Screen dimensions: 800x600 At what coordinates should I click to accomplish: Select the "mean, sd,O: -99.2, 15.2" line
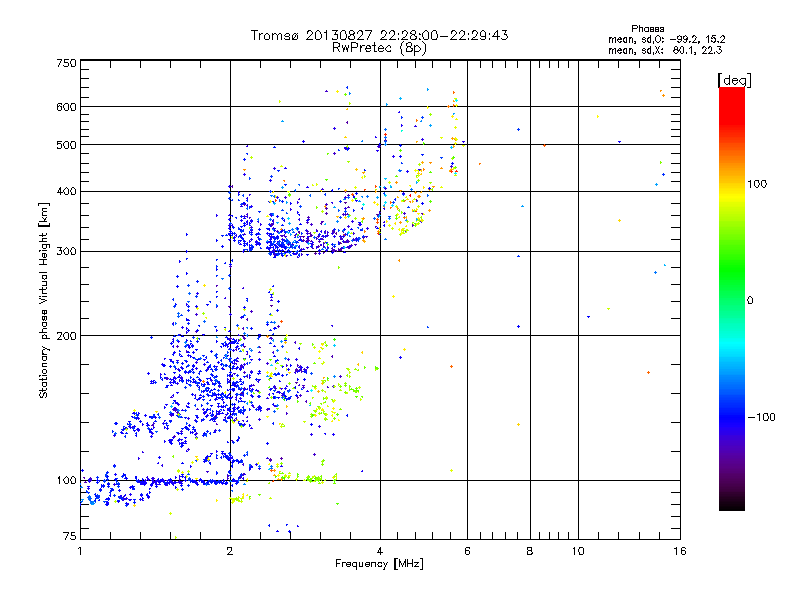pos(667,39)
